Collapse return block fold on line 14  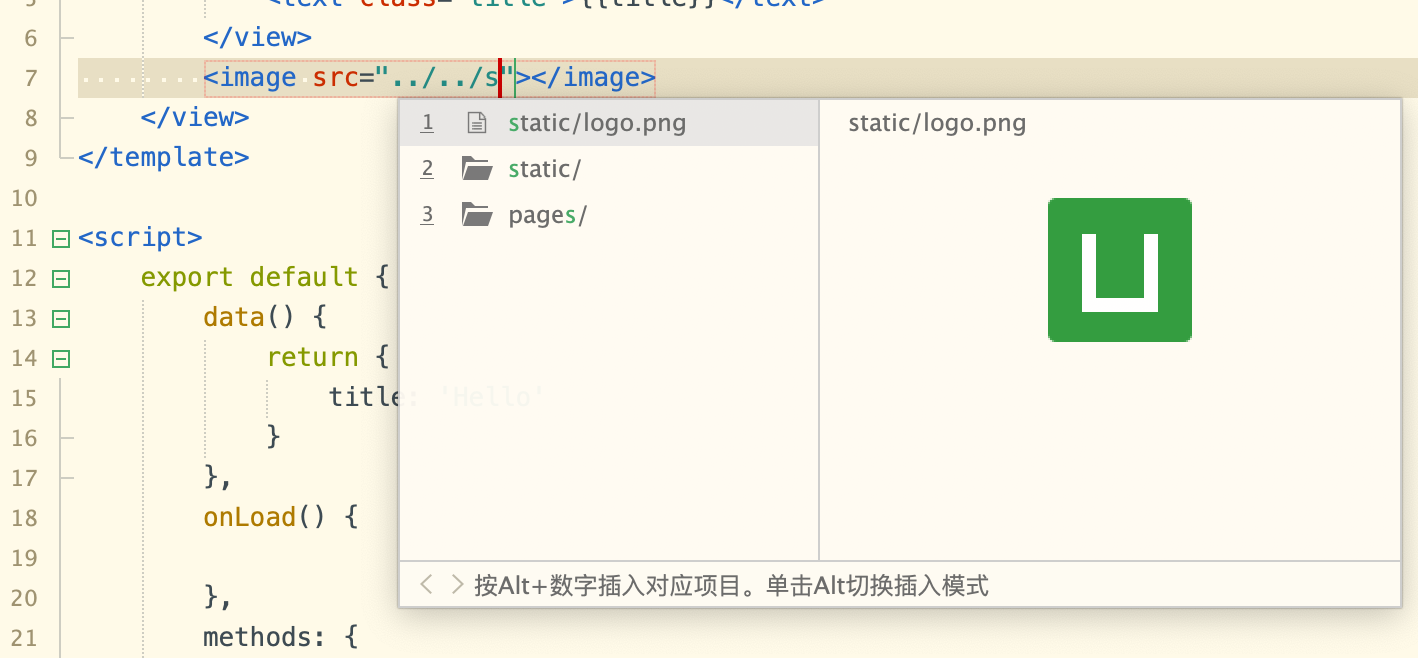click(60, 359)
